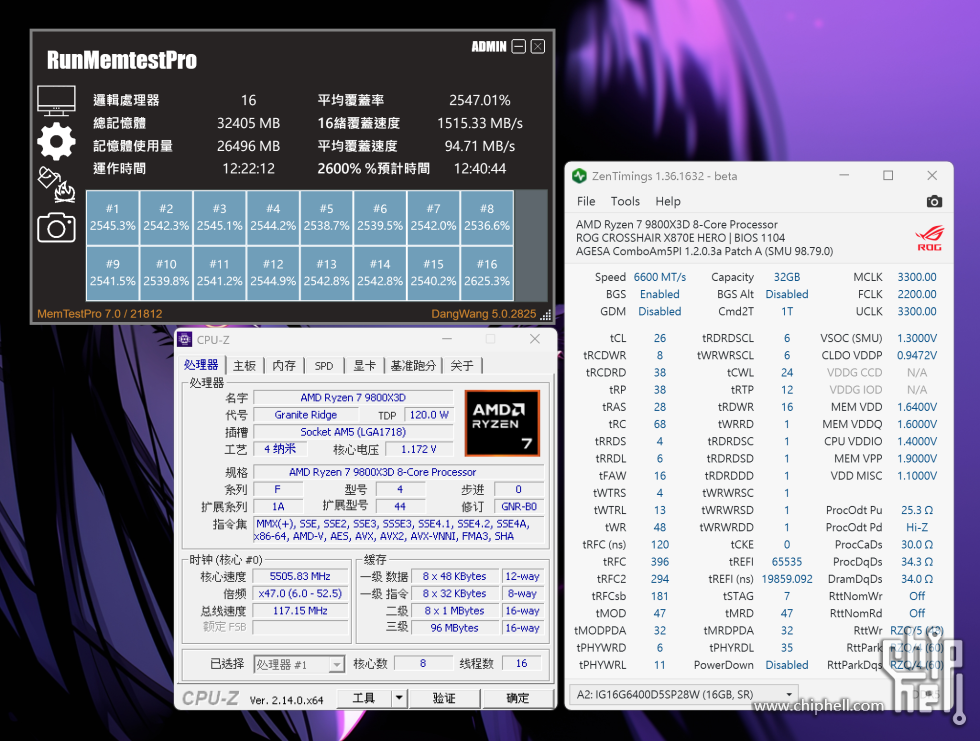The image size is (980, 741).
Task: Click the total memory value '32405 MB'
Action: tap(249, 123)
